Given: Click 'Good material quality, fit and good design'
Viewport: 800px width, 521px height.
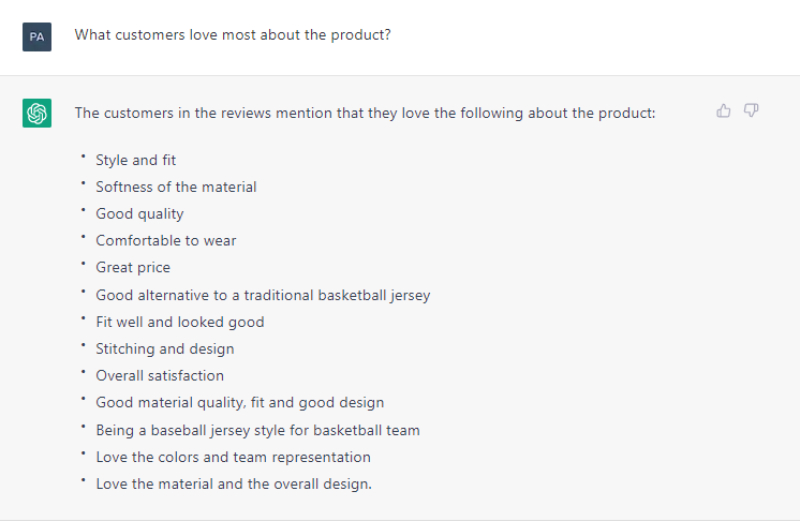Looking at the screenshot, I should pyautogui.click(x=240, y=403).
